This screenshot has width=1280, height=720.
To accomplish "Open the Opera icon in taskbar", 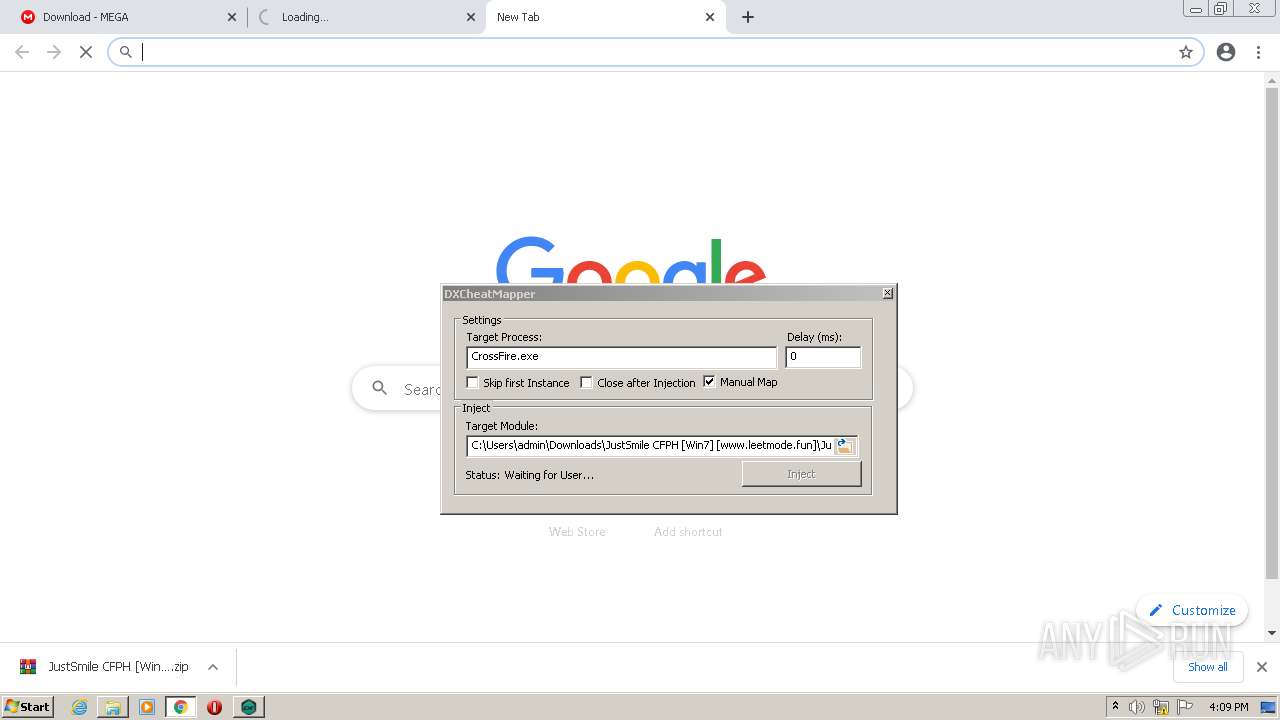I will pos(214,707).
